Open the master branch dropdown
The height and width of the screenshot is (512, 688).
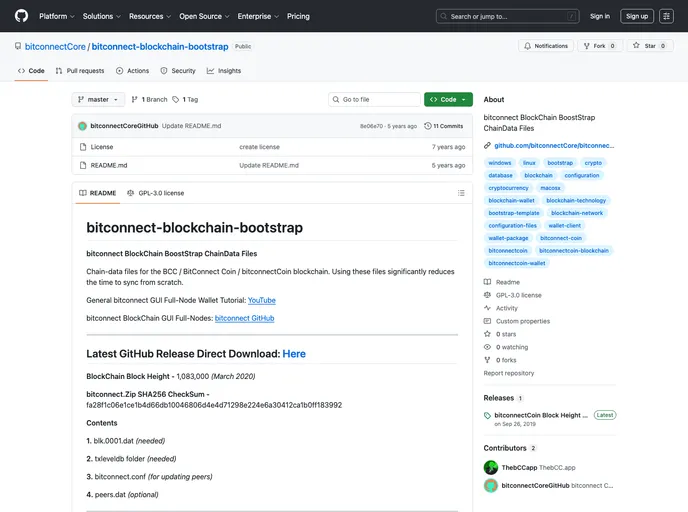(x=99, y=100)
